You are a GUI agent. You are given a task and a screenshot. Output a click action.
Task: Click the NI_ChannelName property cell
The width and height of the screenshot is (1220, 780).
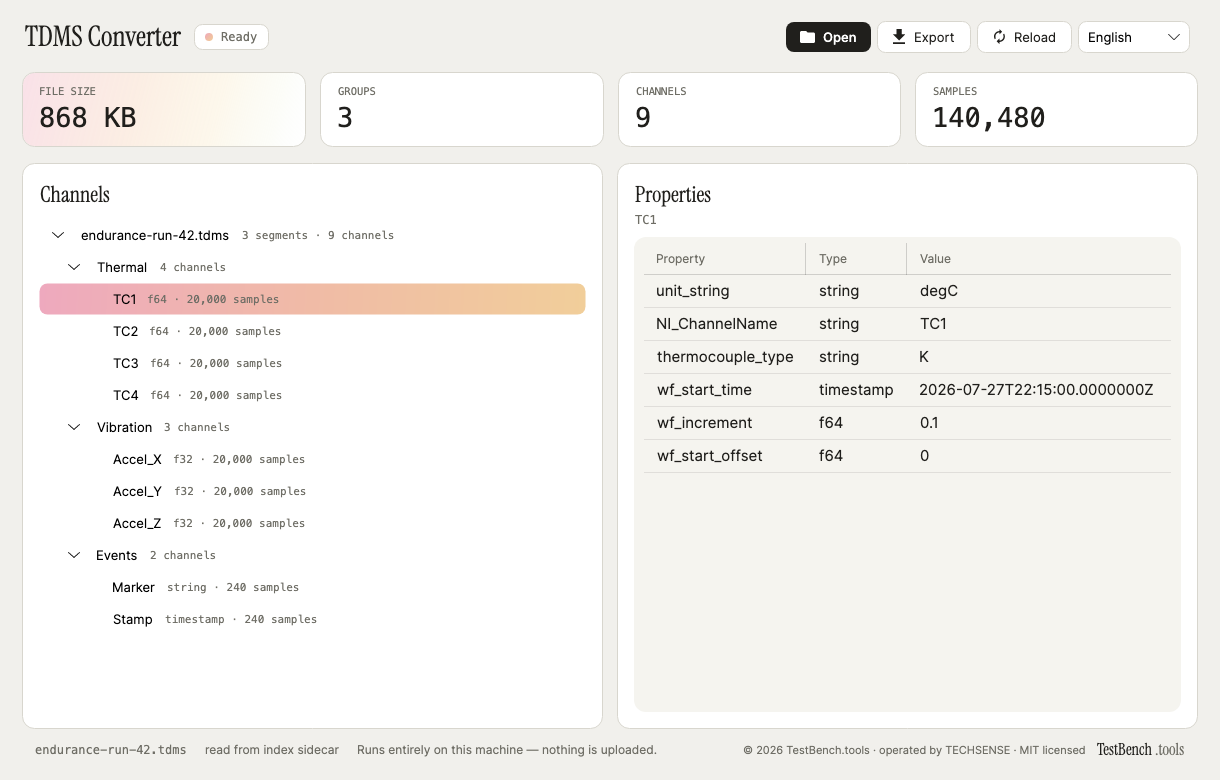[725, 324]
